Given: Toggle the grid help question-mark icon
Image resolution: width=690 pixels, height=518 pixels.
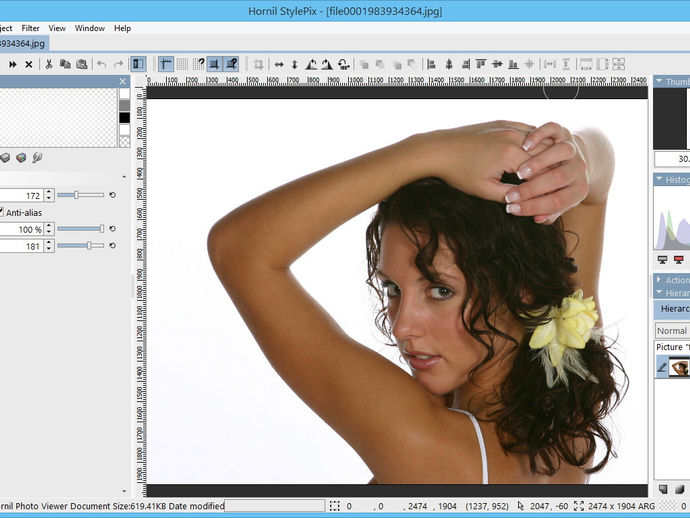Looking at the screenshot, I should 199,64.
